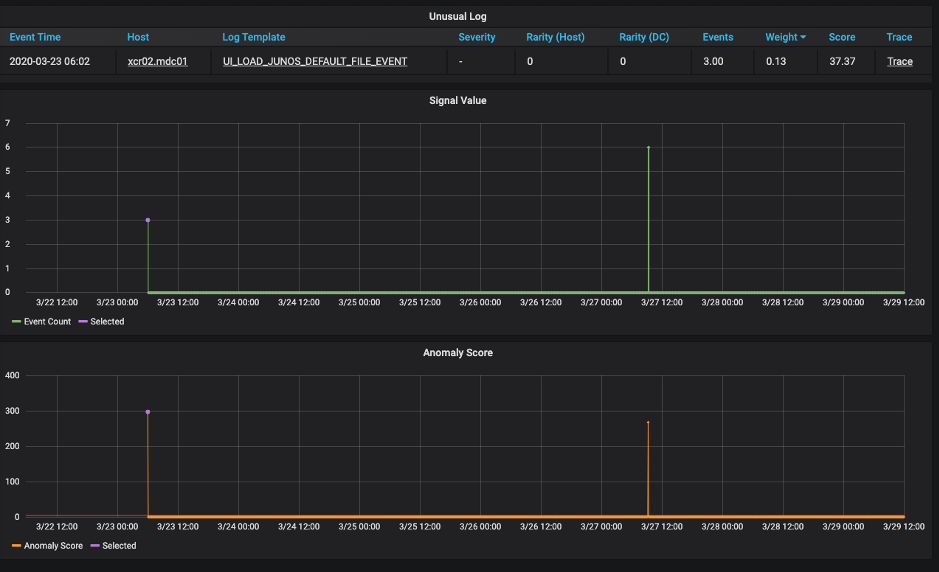Select the Weight value 0.13
939x572 pixels.
[776, 61]
